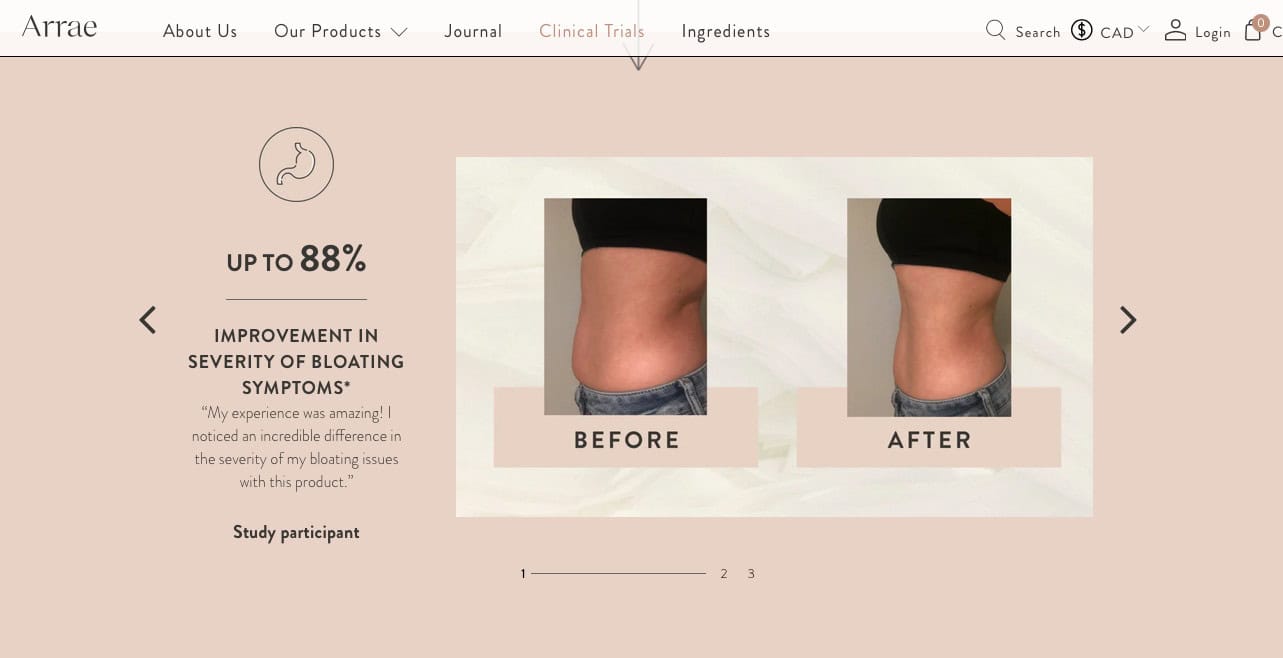Screen dimensions: 1283x658
Task: Click the Login link
Action: [1213, 32]
